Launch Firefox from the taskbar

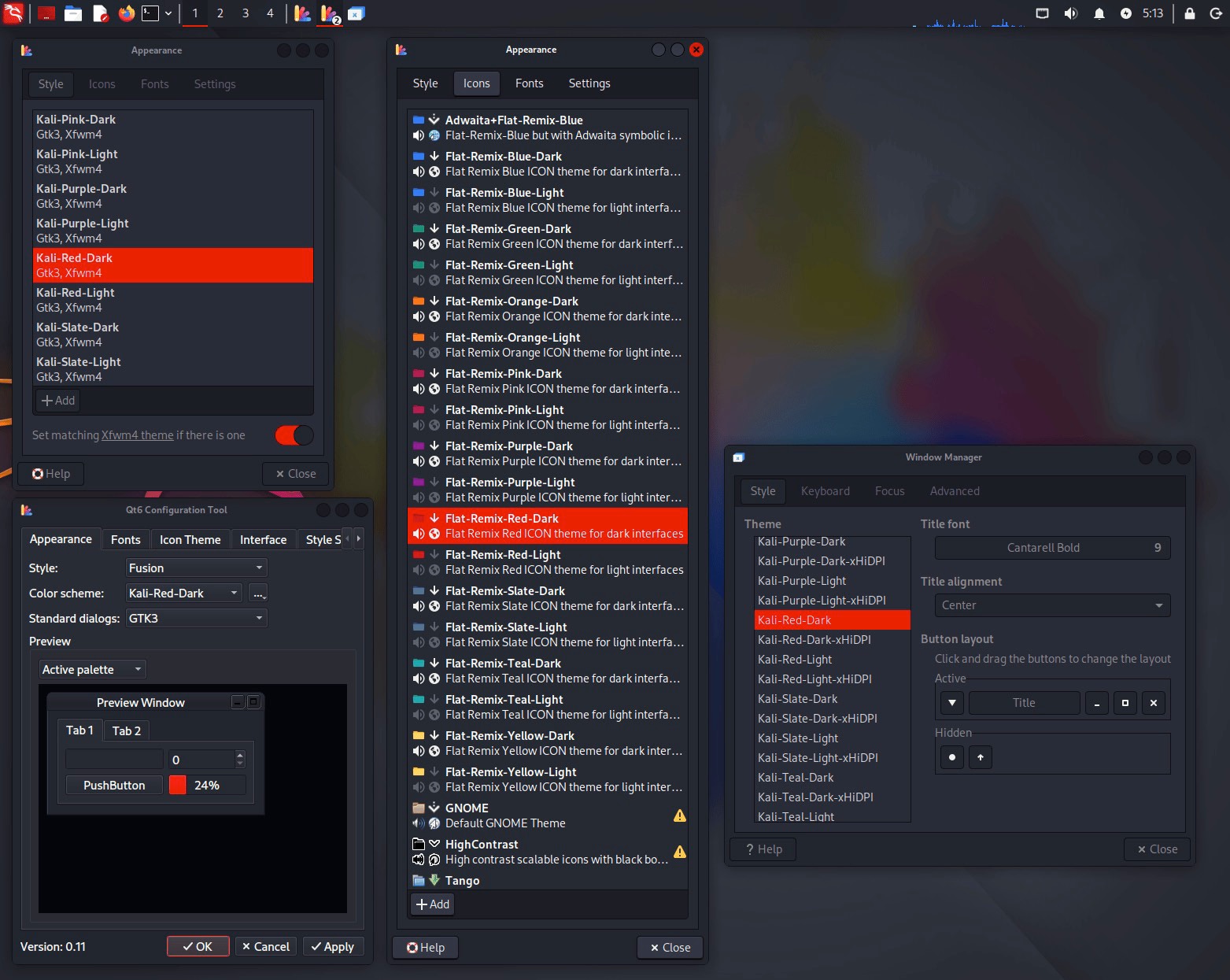[x=126, y=13]
